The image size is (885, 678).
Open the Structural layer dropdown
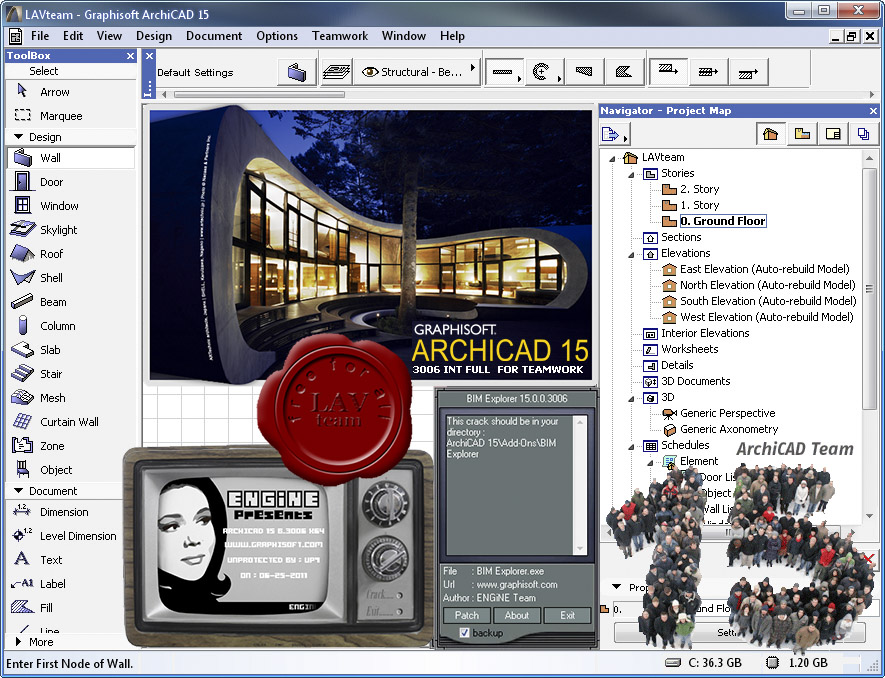click(417, 72)
